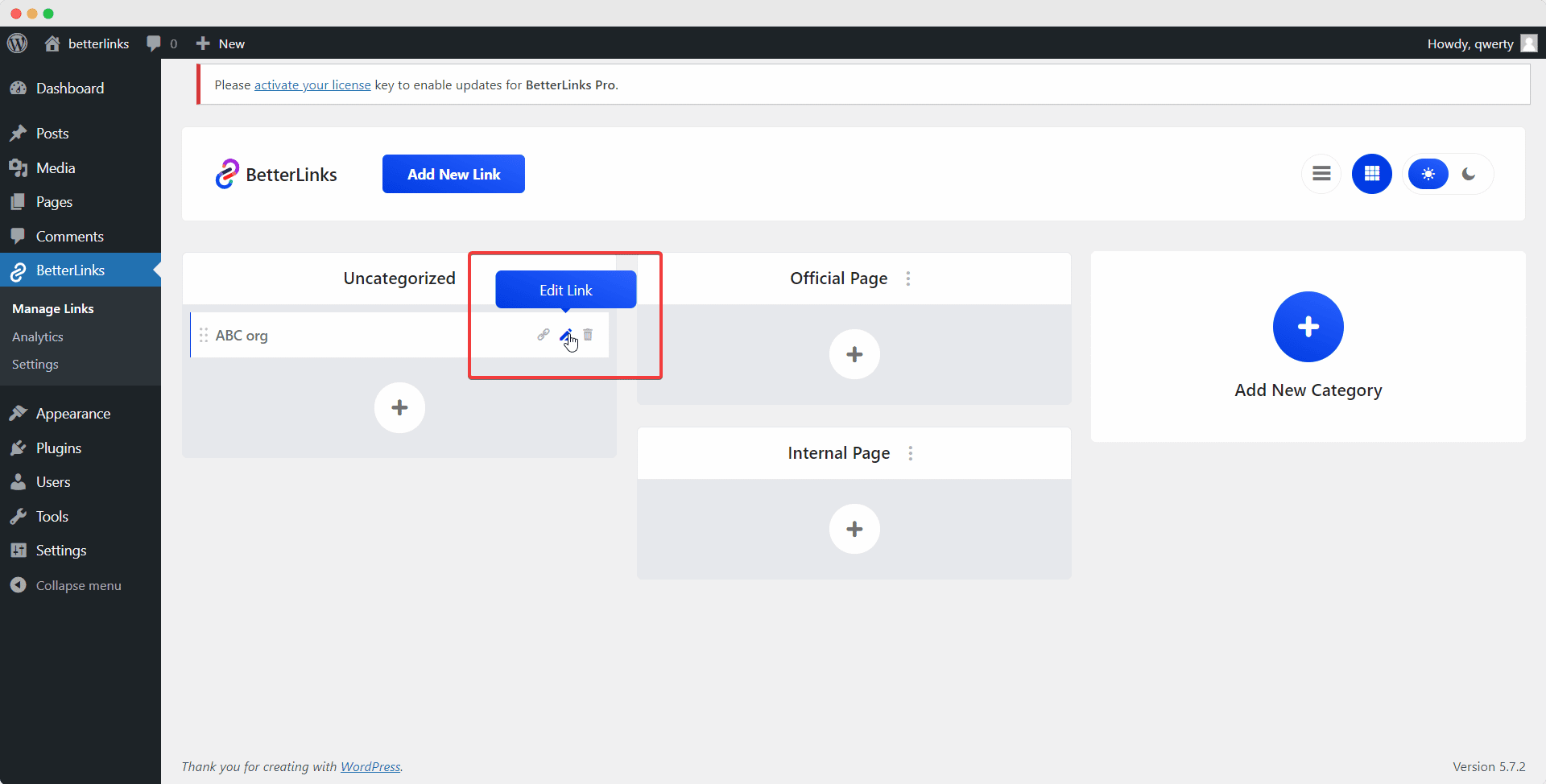The image size is (1546, 784).
Task: Select the sun icon for light mode
Action: [1428, 173]
